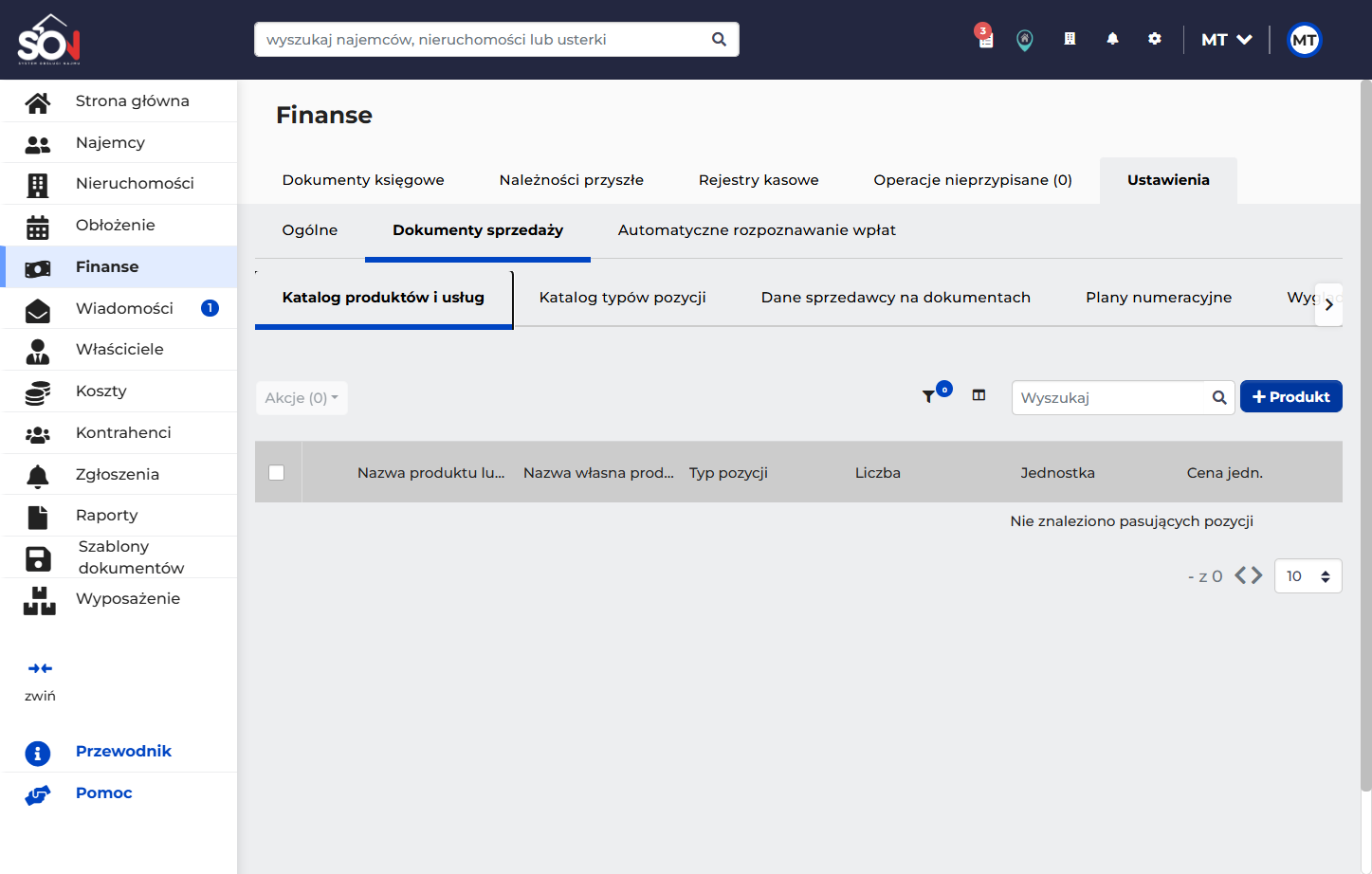Click magnifier in Wyszukaj table search
Viewport: 1372px width, 874px height.
pyautogui.click(x=1219, y=397)
